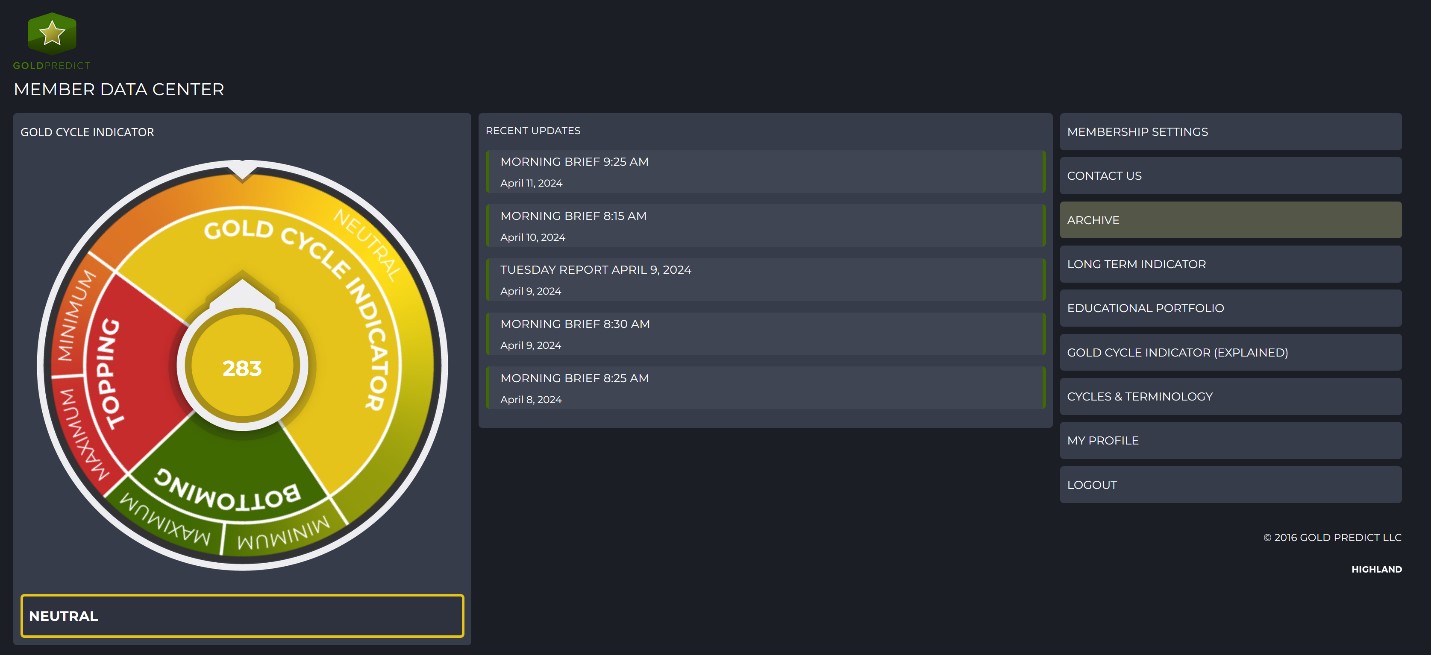Open Cycles & Terminology page

tap(1231, 396)
